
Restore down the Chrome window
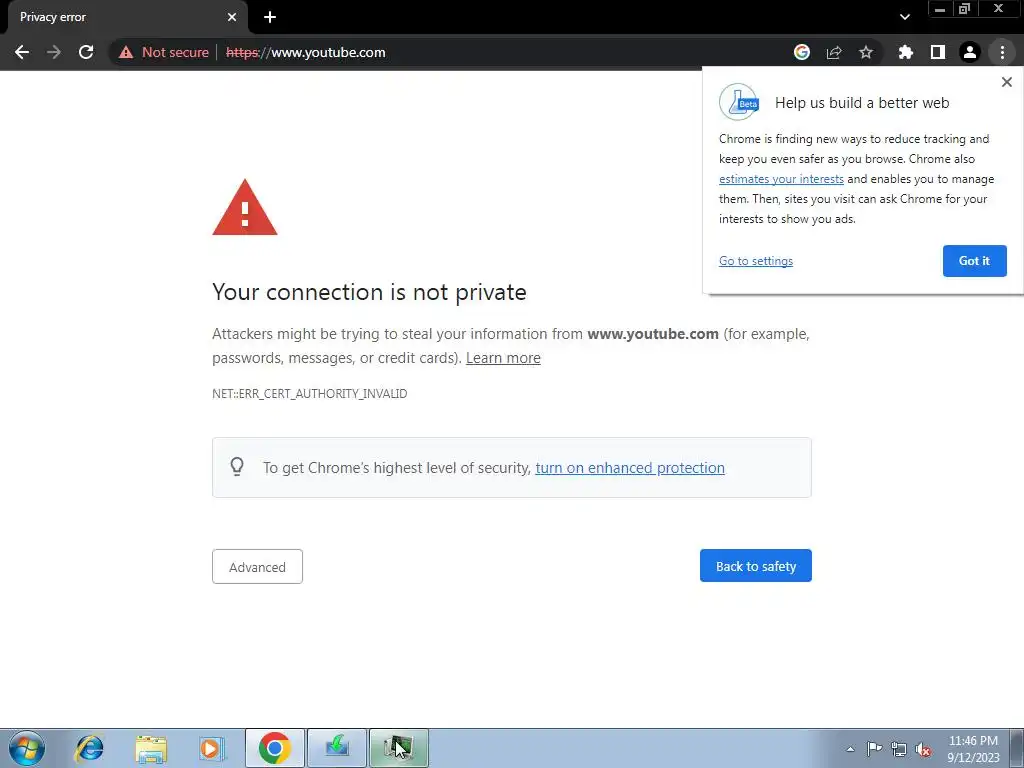click(964, 9)
